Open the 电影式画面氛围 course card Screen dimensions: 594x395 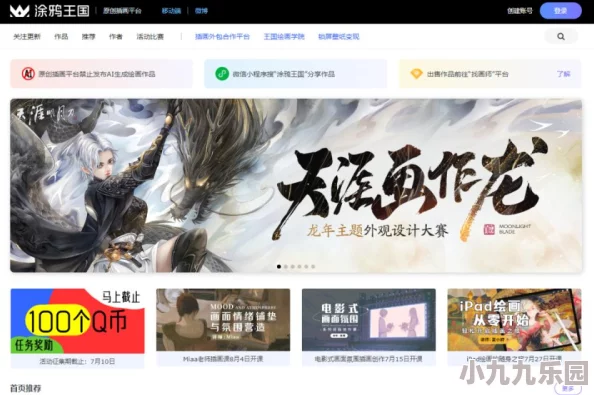point(369,320)
